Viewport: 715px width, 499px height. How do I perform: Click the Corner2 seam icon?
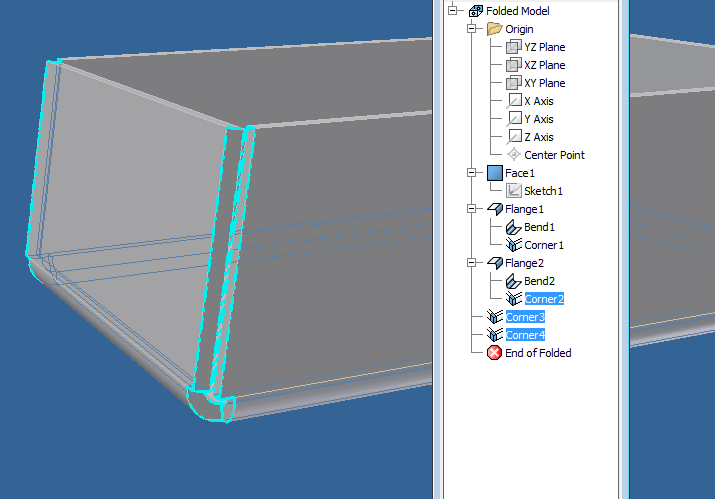point(513,299)
